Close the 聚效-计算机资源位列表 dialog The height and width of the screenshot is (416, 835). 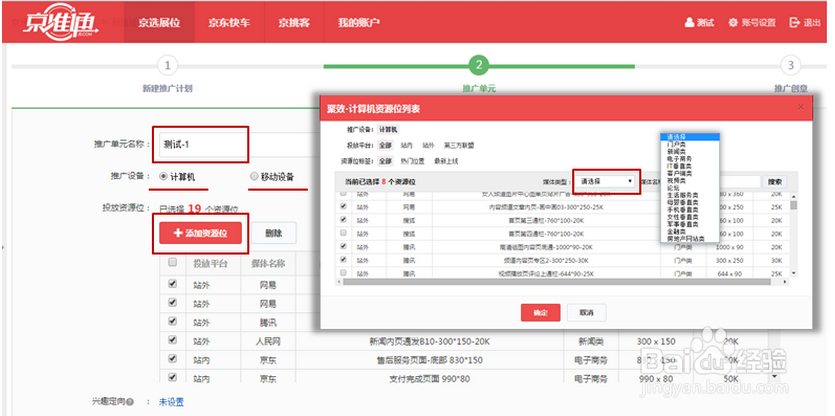pyautogui.click(x=800, y=107)
